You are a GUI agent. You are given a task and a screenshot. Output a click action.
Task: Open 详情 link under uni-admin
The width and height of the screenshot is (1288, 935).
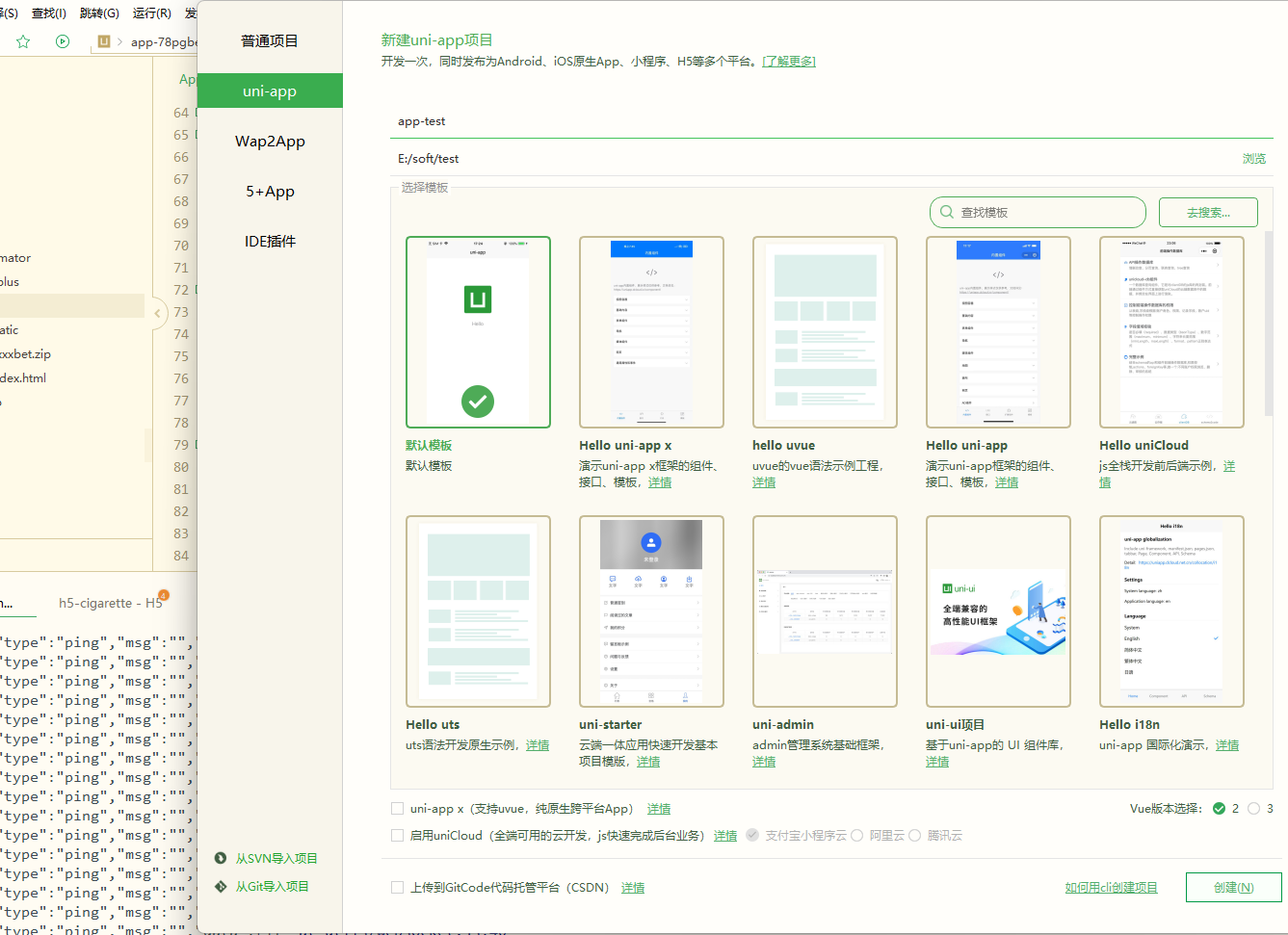pyautogui.click(x=764, y=762)
